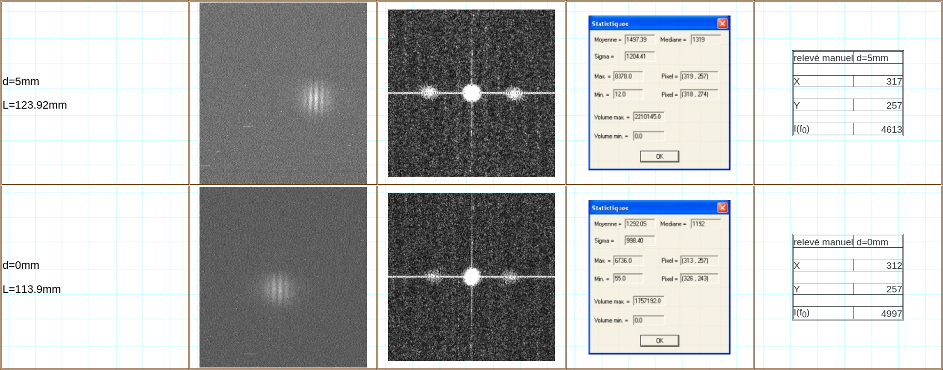
Task: Select the cell with value 4997
Action: coord(878,313)
